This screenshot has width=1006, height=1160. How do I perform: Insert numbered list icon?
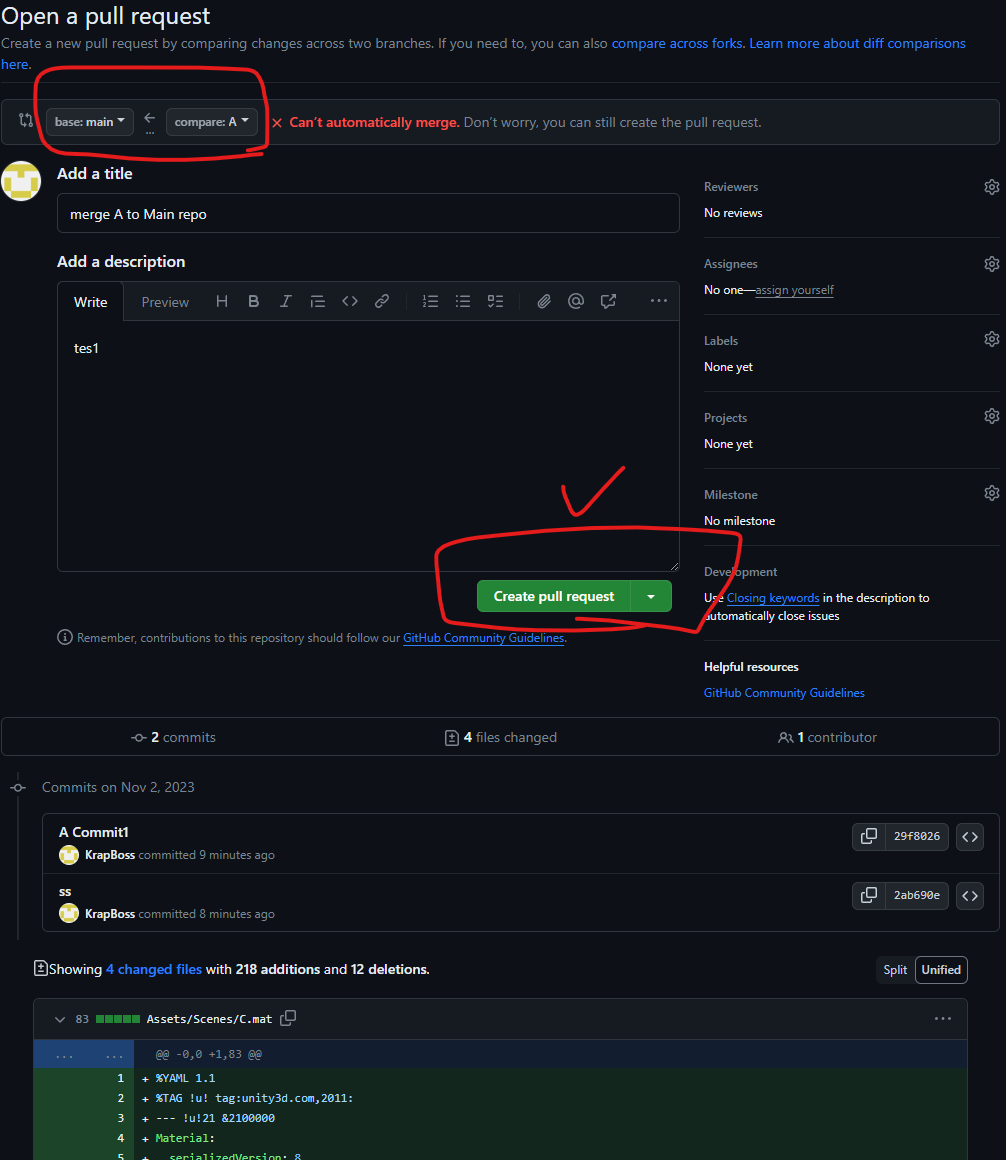[x=431, y=301]
